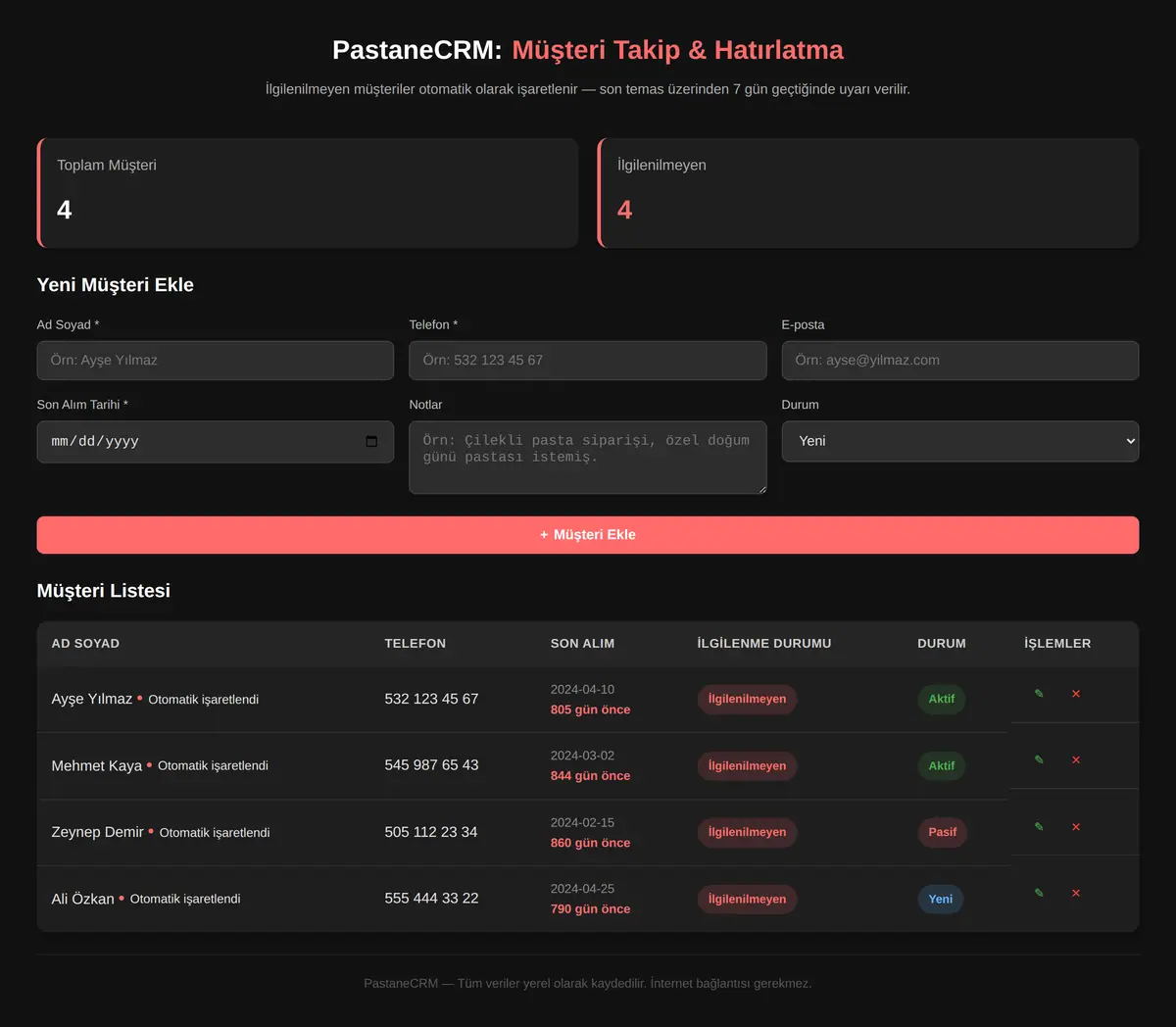Click the İlgilenilmeyen badge in Zeynep Demir's row

pyautogui.click(x=747, y=832)
